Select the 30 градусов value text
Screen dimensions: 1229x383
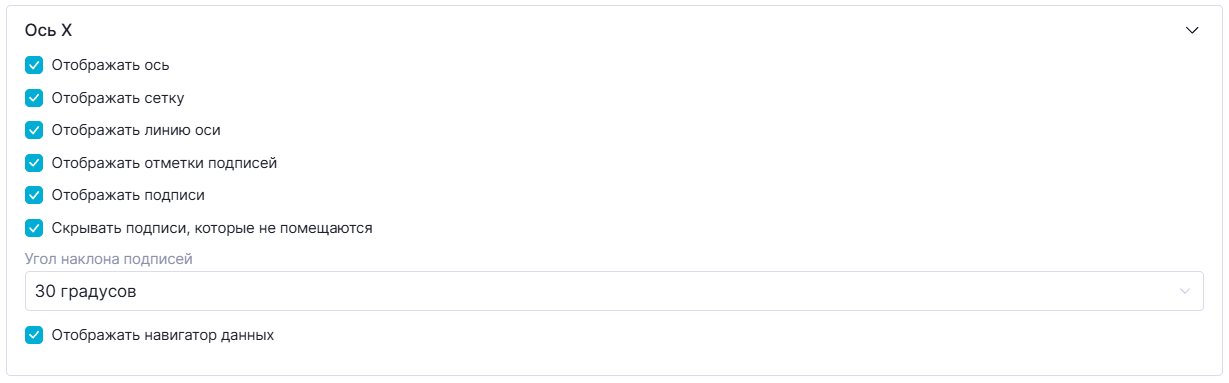pos(85,292)
